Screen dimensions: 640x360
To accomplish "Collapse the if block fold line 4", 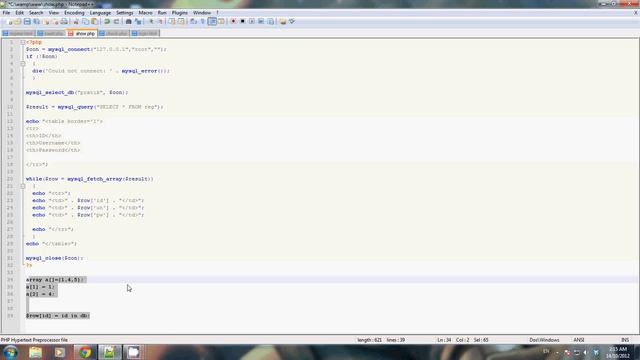I will point(23,64).
